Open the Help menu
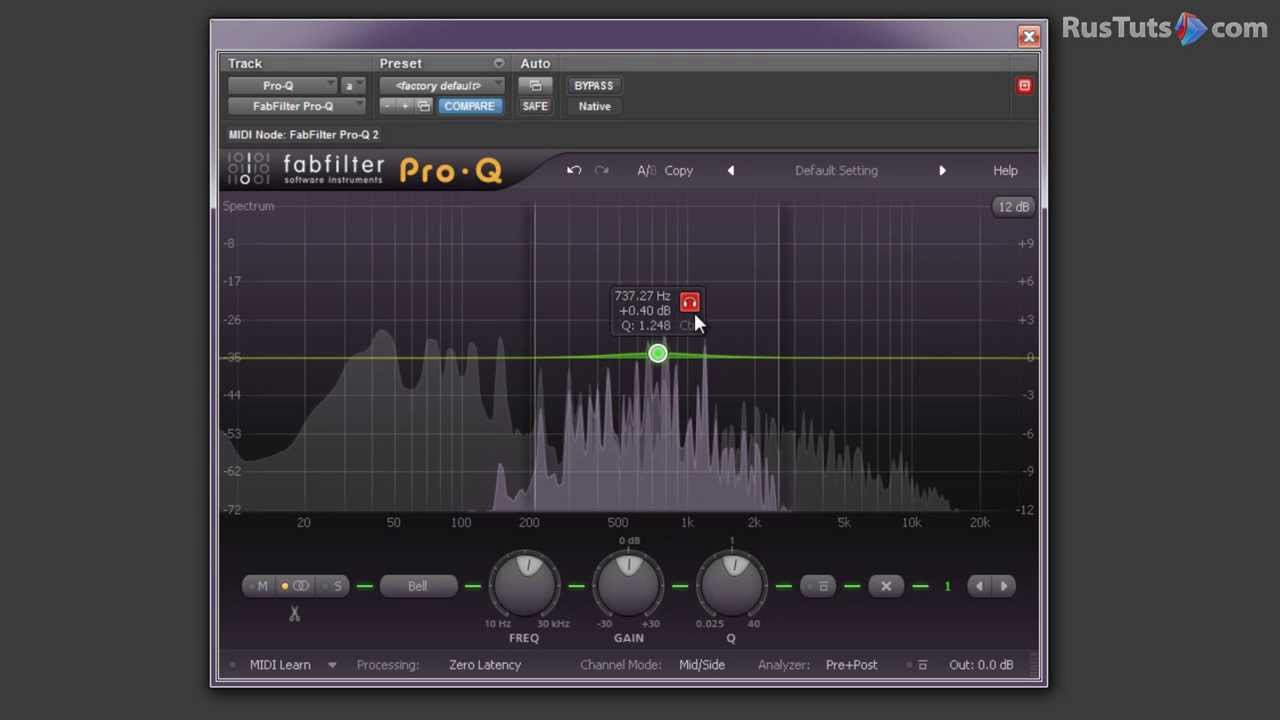The height and width of the screenshot is (720, 1280). point(1005,171)
